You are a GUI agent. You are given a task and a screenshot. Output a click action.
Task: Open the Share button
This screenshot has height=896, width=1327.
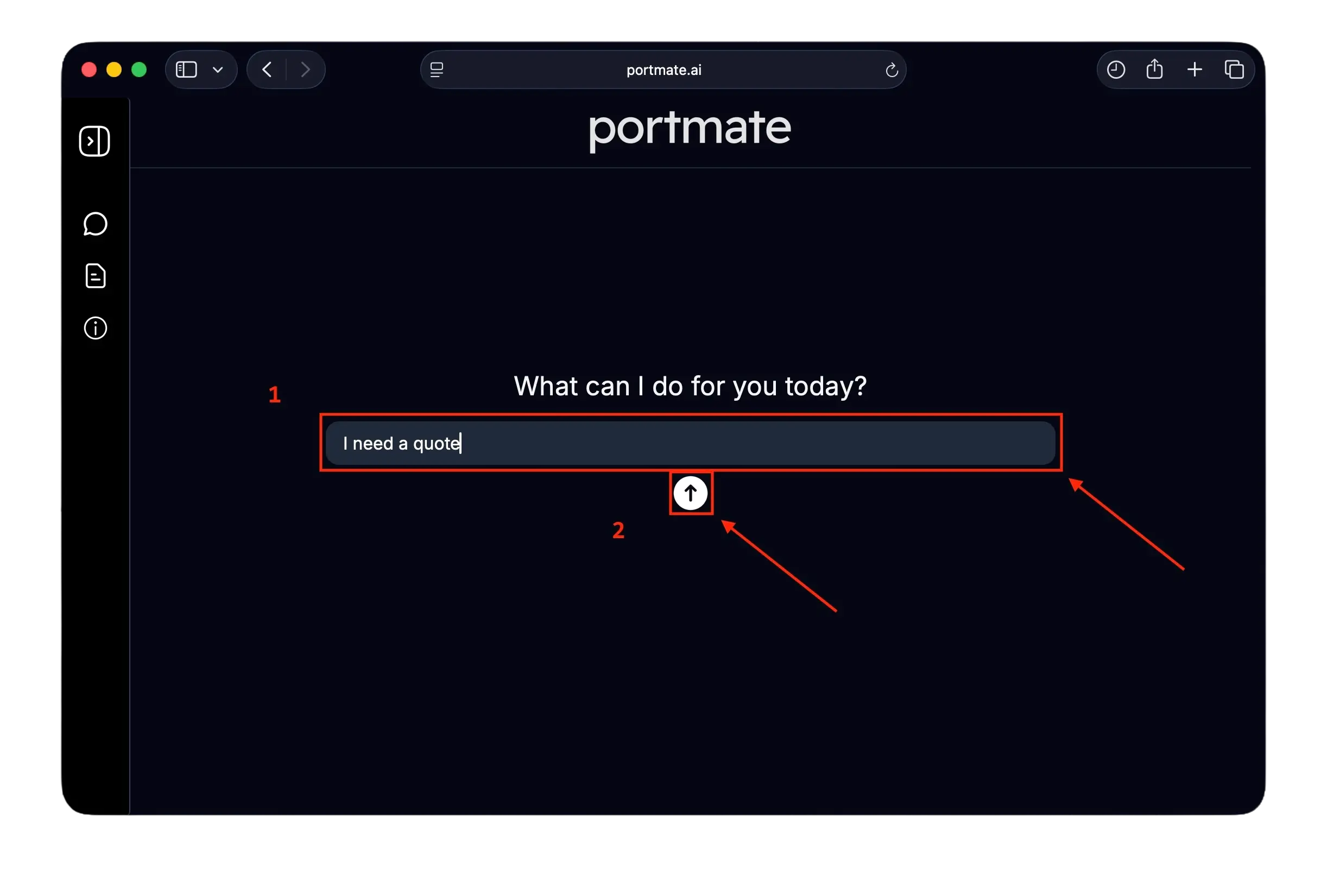(x=1154, y=69)
